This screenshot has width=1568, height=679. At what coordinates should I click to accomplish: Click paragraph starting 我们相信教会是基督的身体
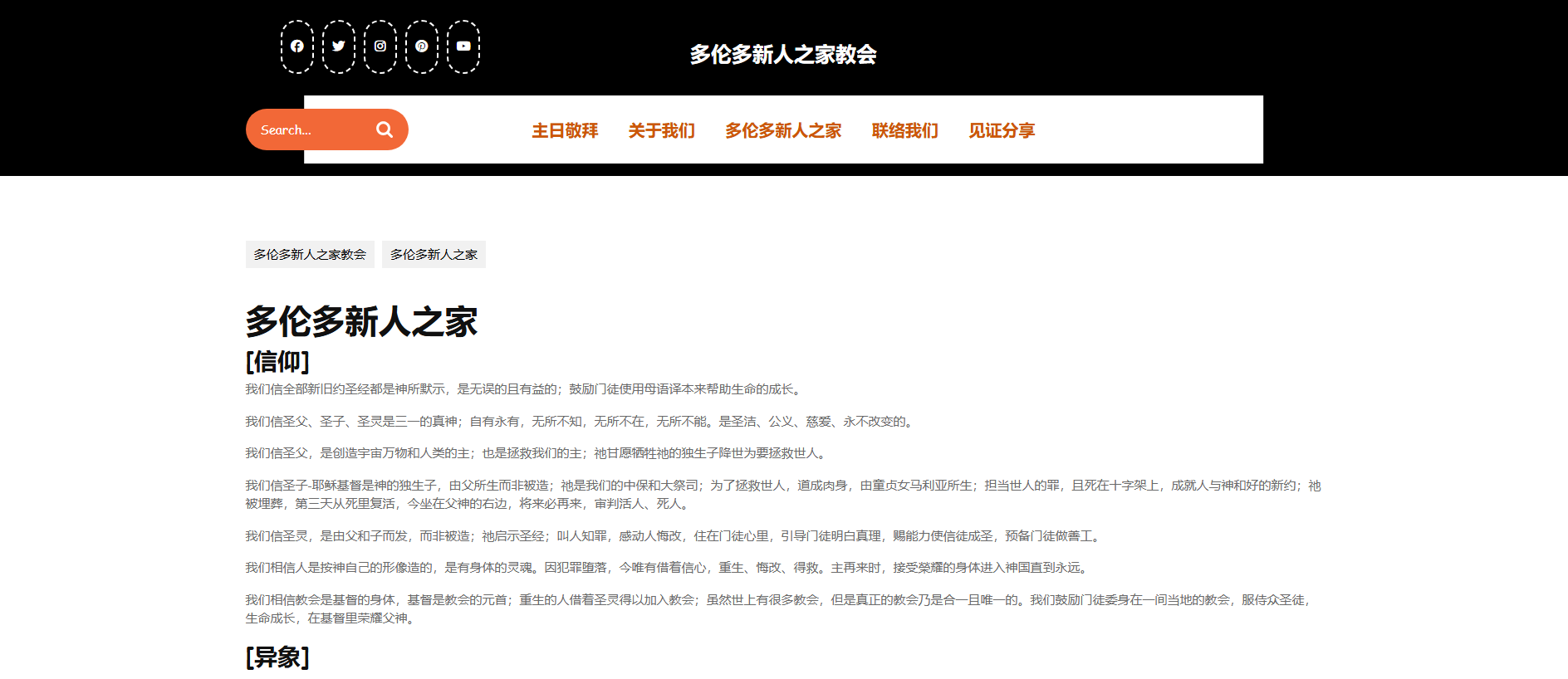coord(781,609)
